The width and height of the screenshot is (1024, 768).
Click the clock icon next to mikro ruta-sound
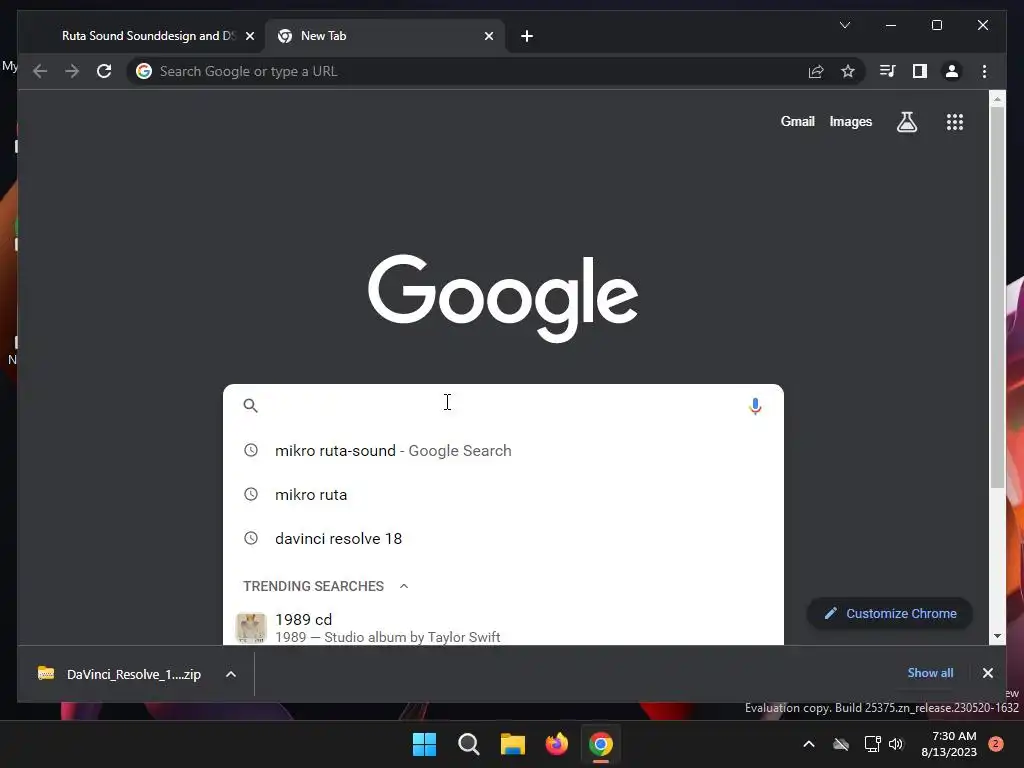[251, 450]
